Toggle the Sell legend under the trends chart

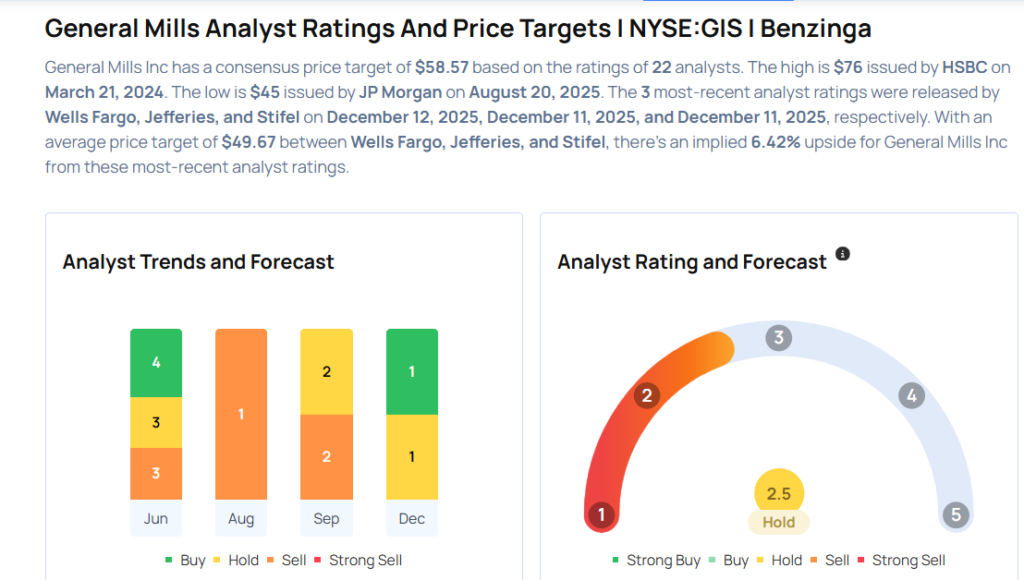click(x=286, y=560)
